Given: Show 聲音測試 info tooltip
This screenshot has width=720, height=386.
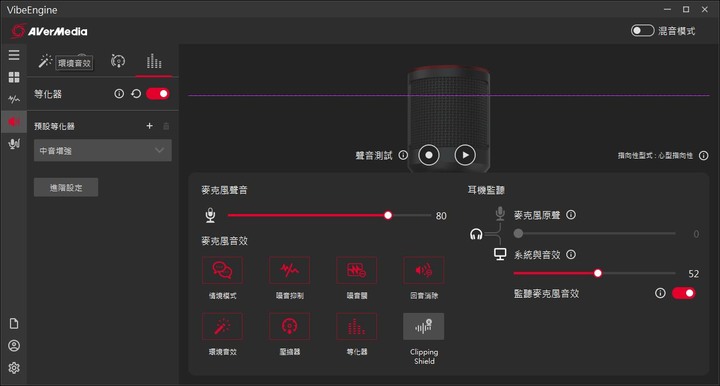Looking at the screenshot, I should (403, 155).
